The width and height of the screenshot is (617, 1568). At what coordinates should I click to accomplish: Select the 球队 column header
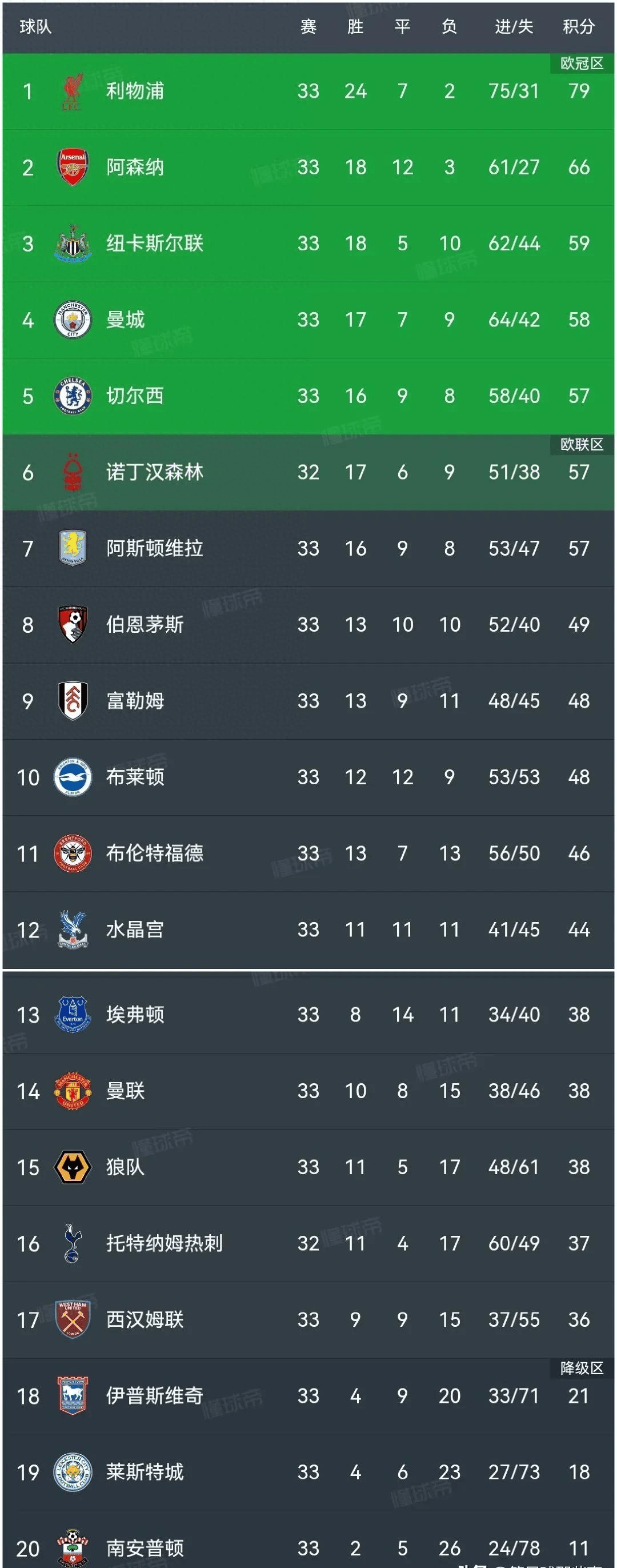pyautogui.click(x=35, y=27)
